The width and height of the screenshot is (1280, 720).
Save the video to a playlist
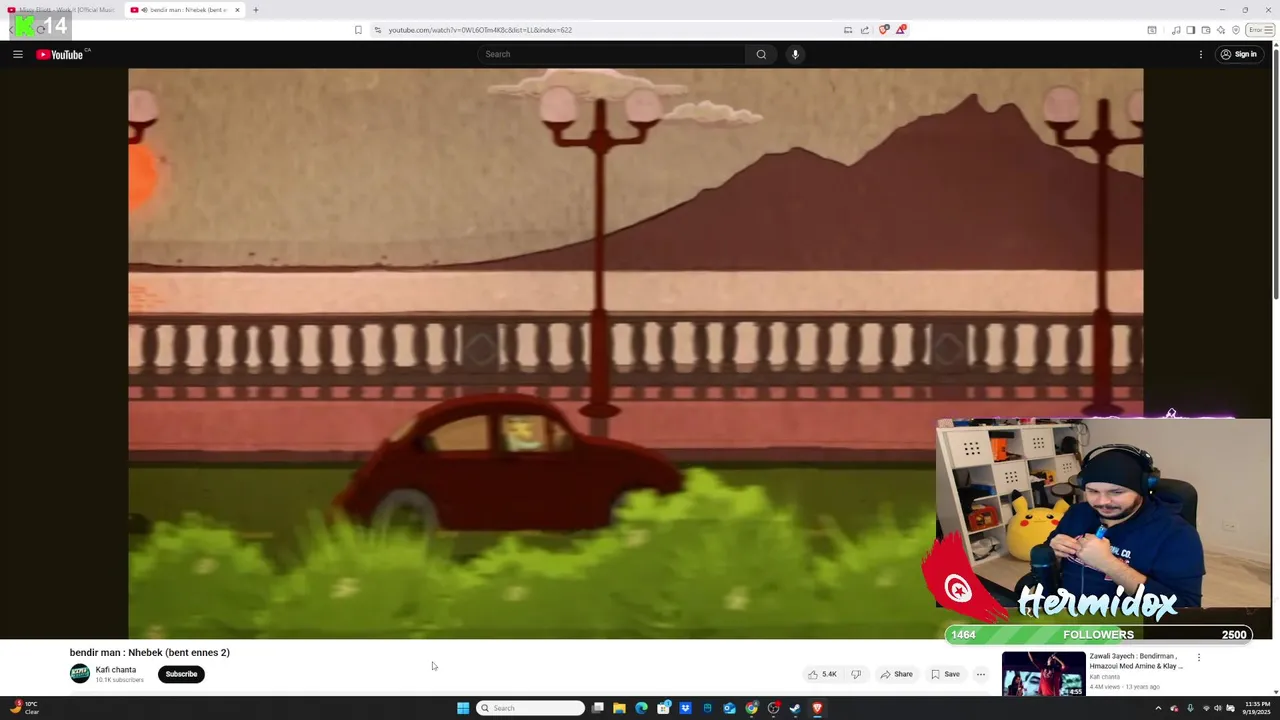(x=945, y=674)
